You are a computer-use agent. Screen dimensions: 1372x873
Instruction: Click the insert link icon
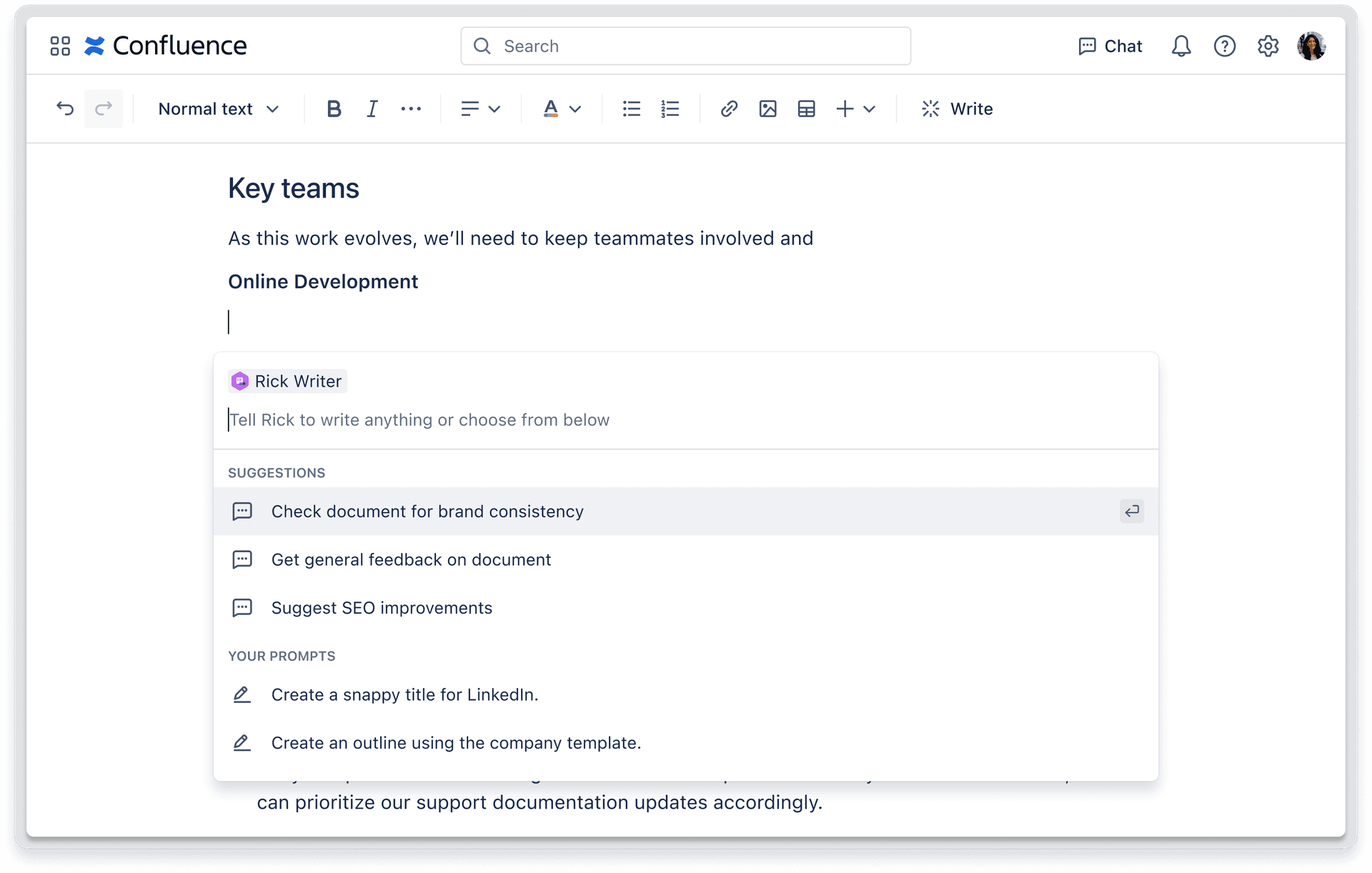point(729,109)
